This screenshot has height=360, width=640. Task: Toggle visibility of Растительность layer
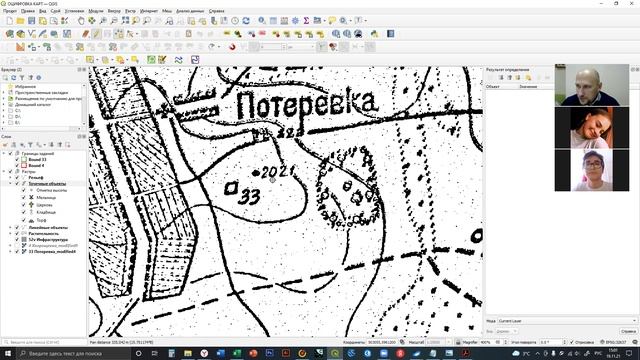17,233
